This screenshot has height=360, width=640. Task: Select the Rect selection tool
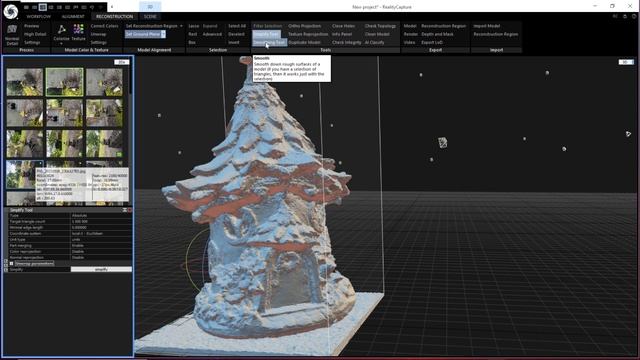click(193, 34)
